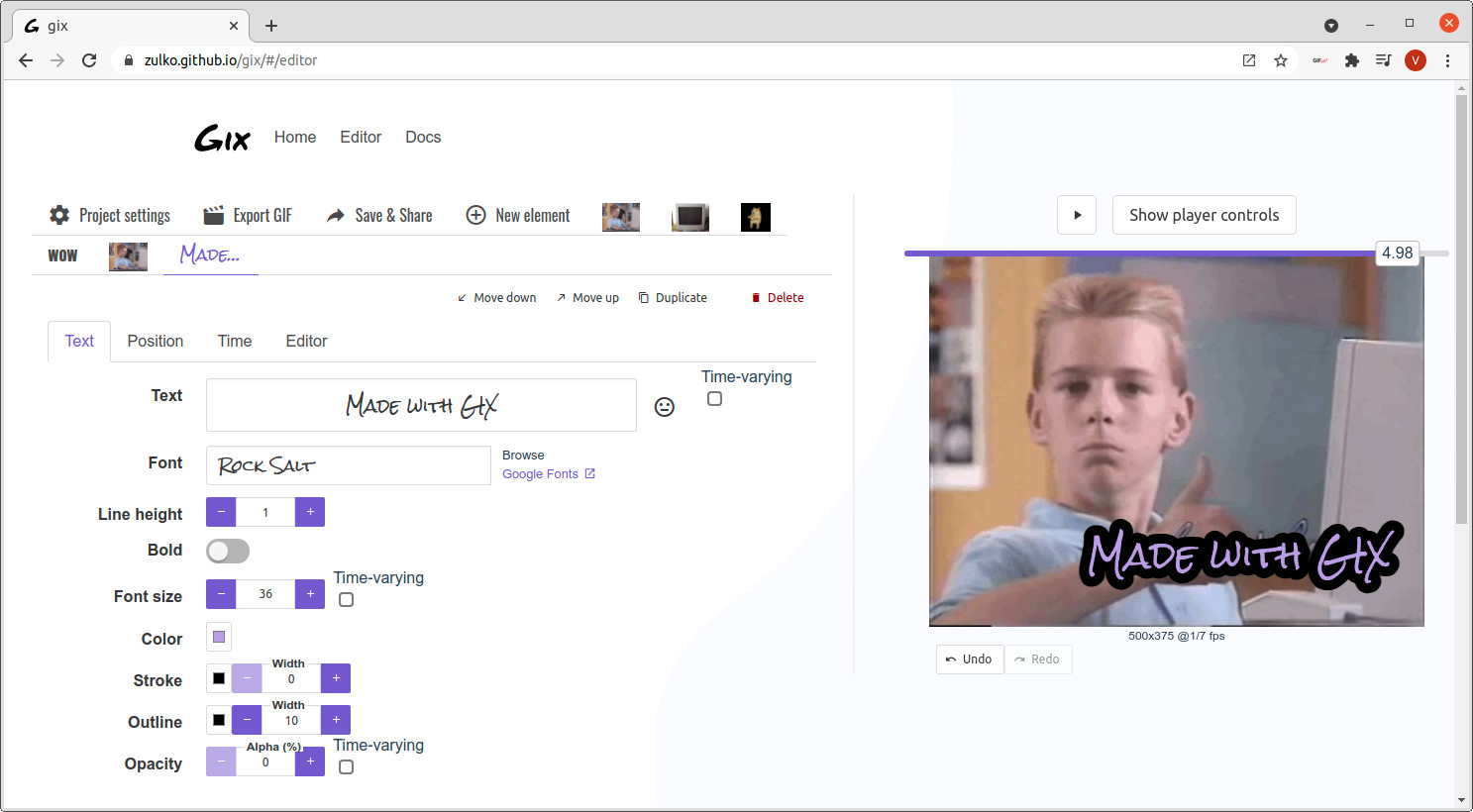Toggle Time-varying checkbox for Opacity
This screenshot has width=1473, height=812.
[x=346, y=767]
